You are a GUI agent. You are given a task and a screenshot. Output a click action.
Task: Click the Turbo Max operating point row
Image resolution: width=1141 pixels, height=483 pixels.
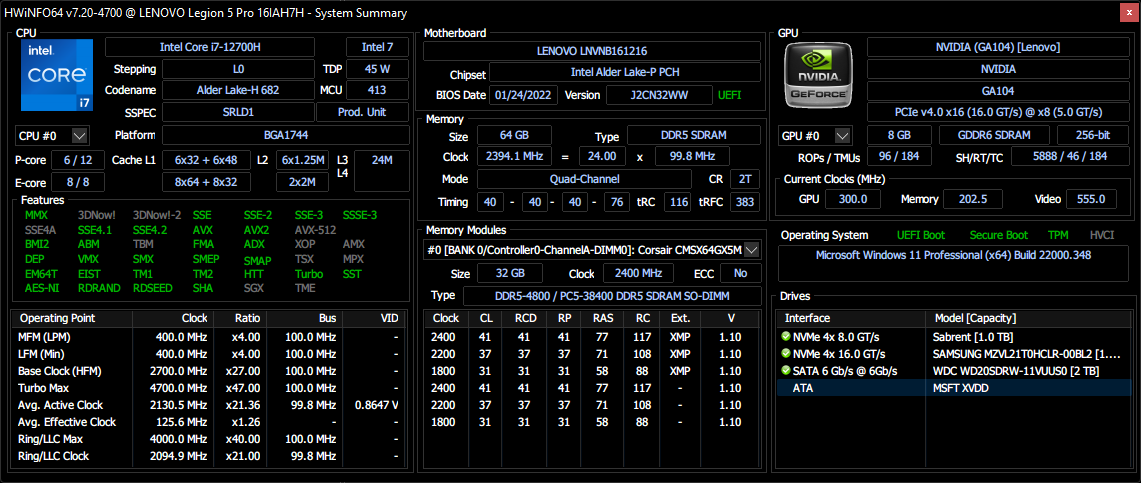click(209, 388)
